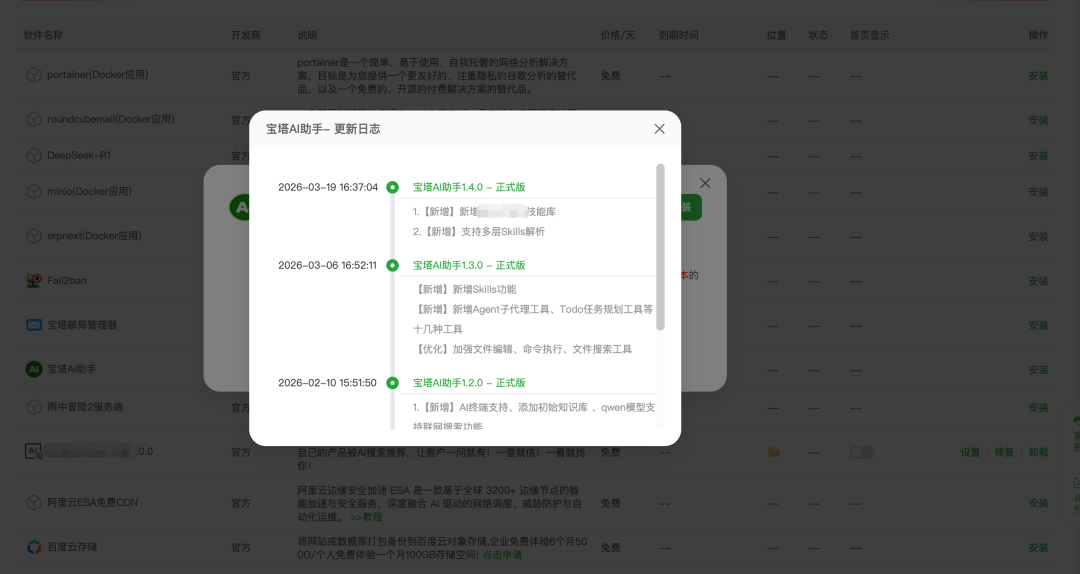Click the Fail2ban app icon
The width and height of the screenshot is (1080, 574).
tap(34, 280)
